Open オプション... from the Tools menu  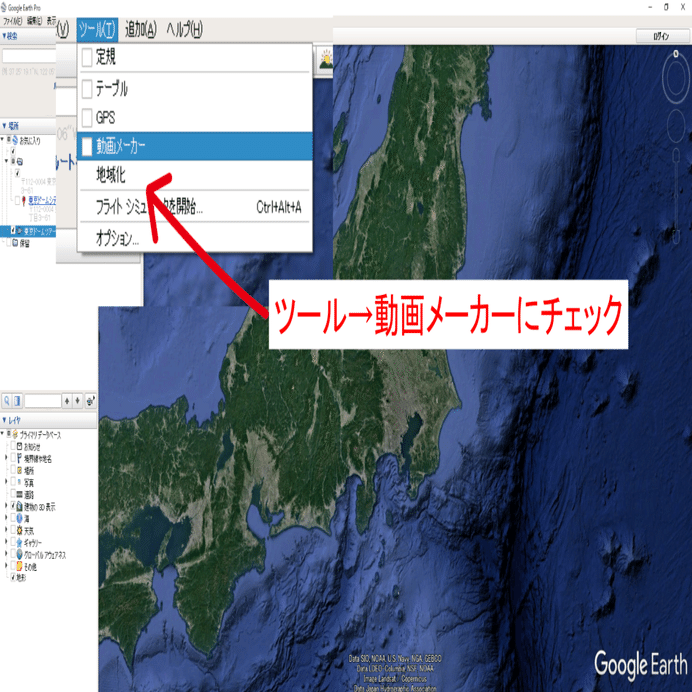coord(195,238)
